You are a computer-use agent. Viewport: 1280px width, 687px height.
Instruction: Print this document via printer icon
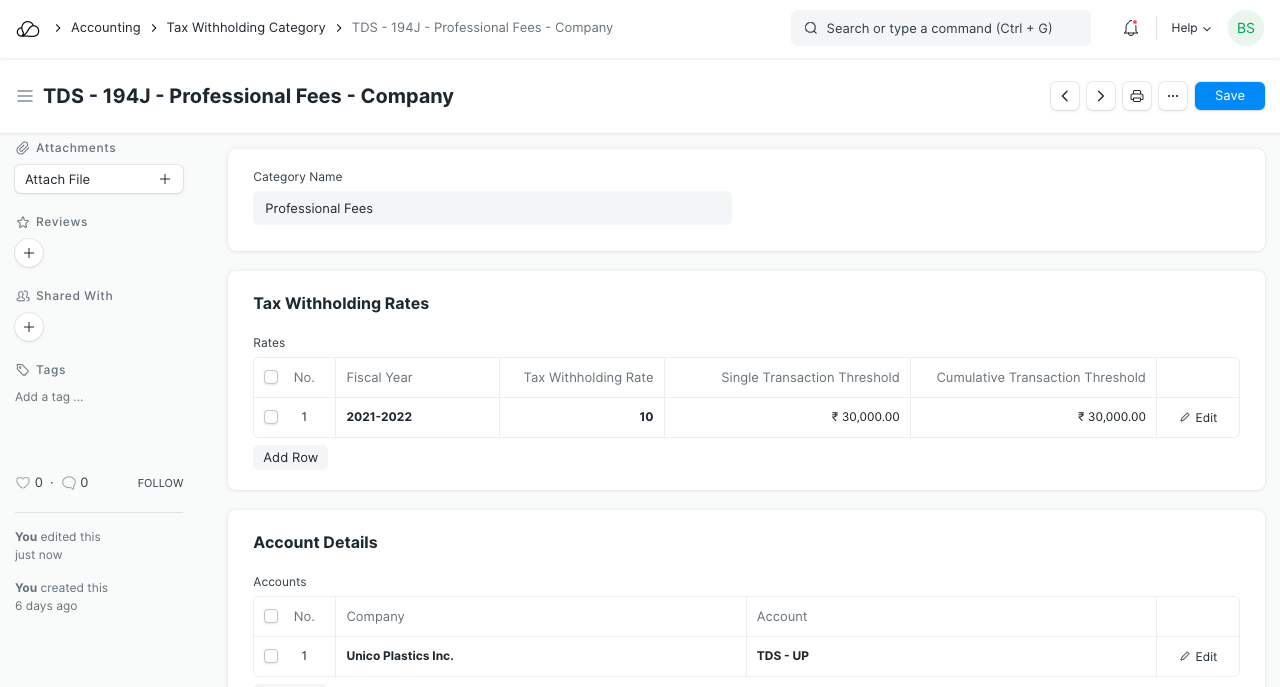click(x=1137, y=96)
